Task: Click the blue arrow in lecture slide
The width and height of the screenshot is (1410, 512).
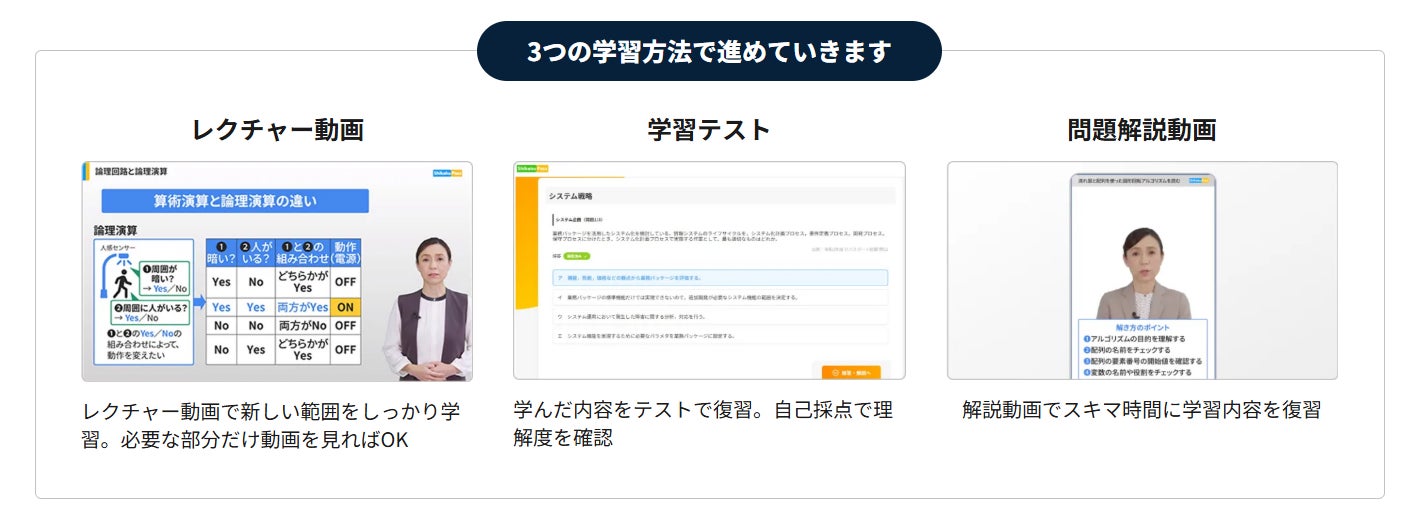Action: point(198,300)
